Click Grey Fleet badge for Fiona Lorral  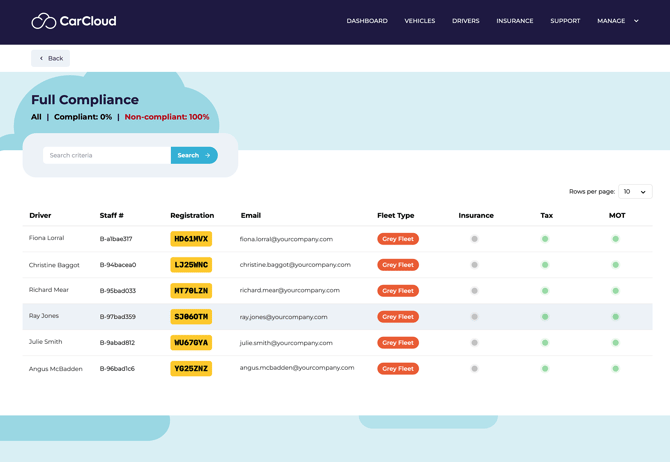[398, 239]
